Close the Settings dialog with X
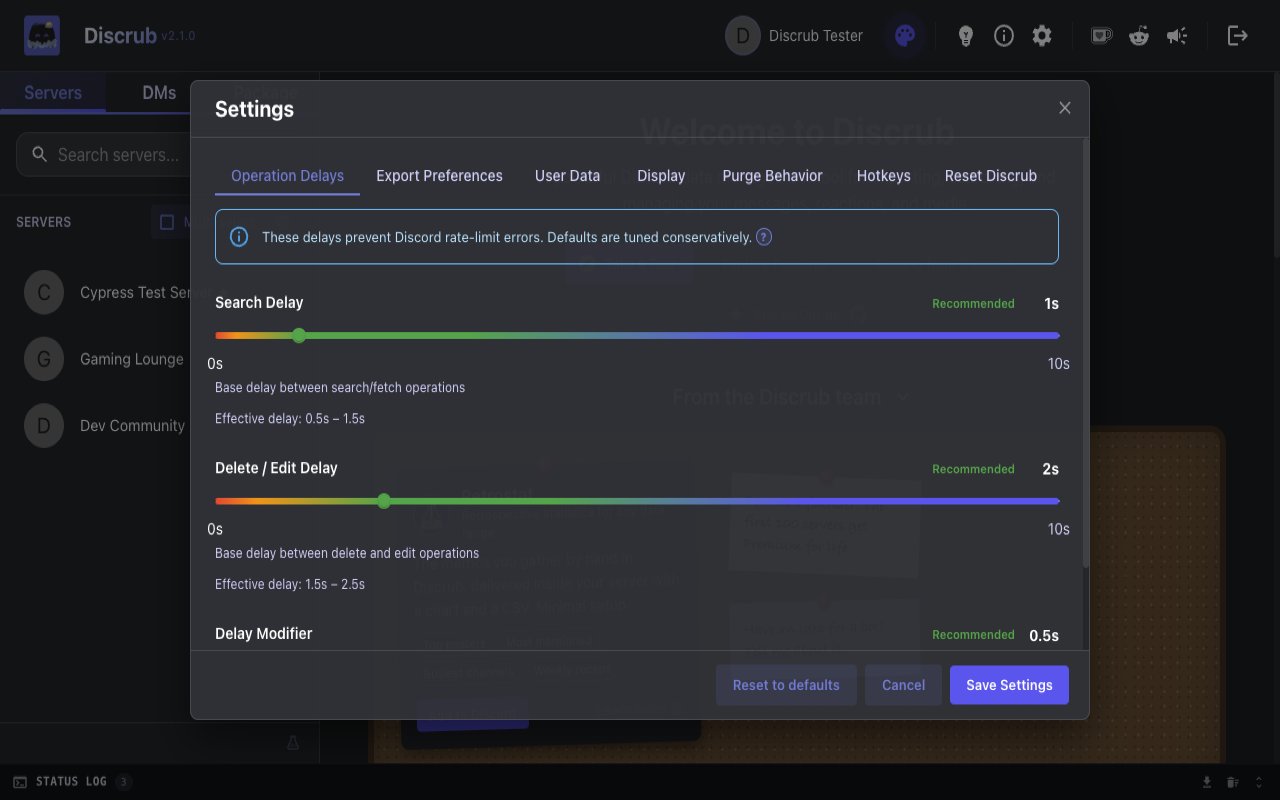This screenshot has height=800, width=1280. click(x=1065, y=108)
